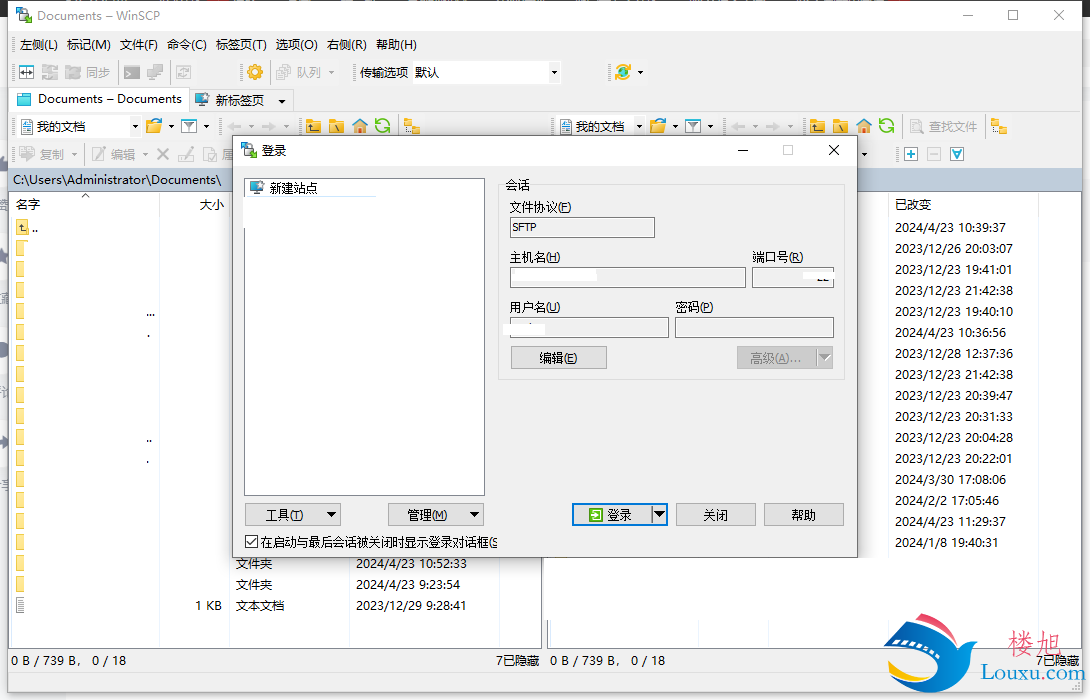Click the 关闭 close button in login dialog
This screenshot has width=1090, height=700.
pos(715,515)
